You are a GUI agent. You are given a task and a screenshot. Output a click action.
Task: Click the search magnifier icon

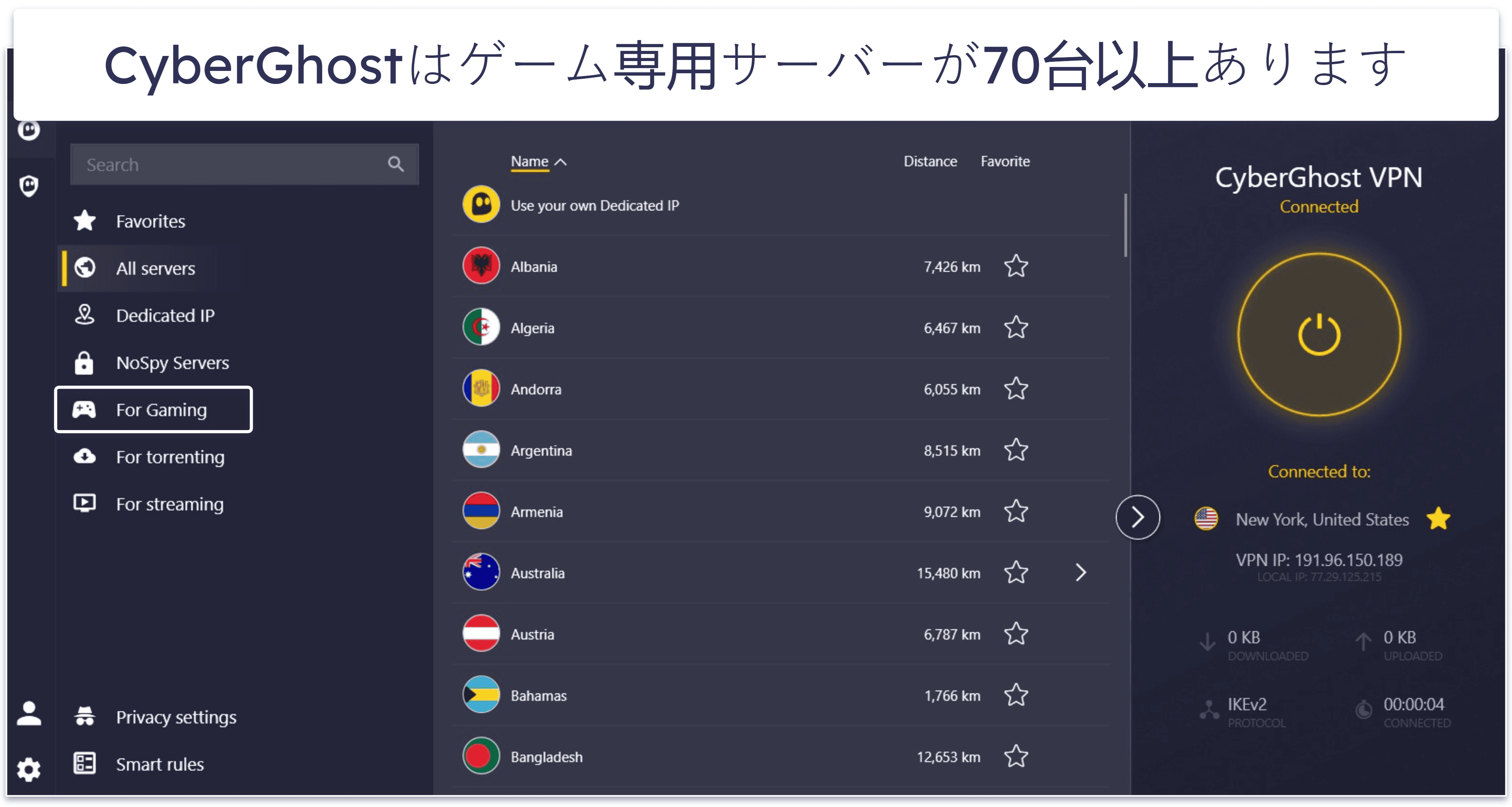(x=396, y=164)
